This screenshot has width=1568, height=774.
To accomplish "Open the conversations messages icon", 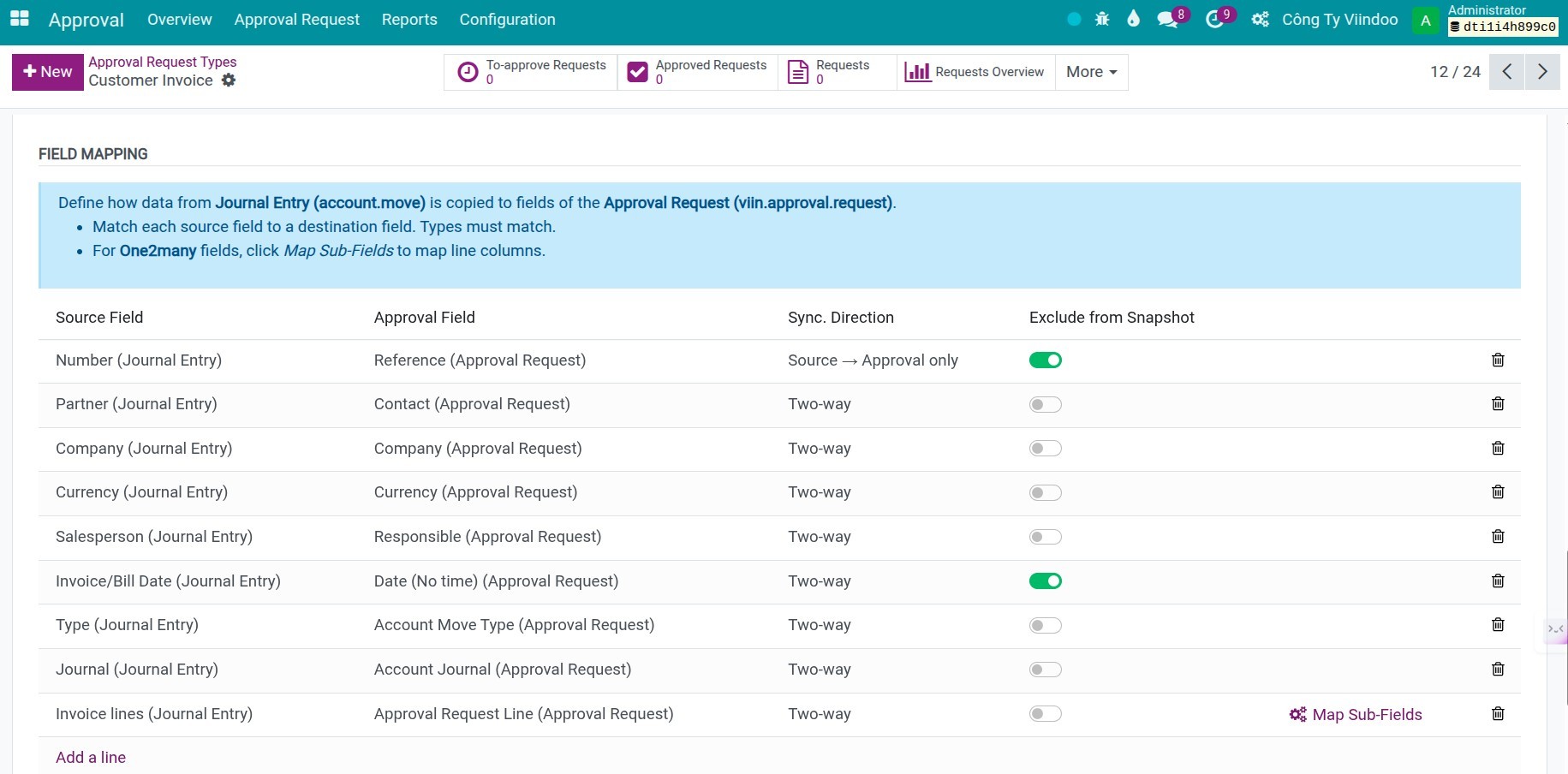I will (1166, 19).
